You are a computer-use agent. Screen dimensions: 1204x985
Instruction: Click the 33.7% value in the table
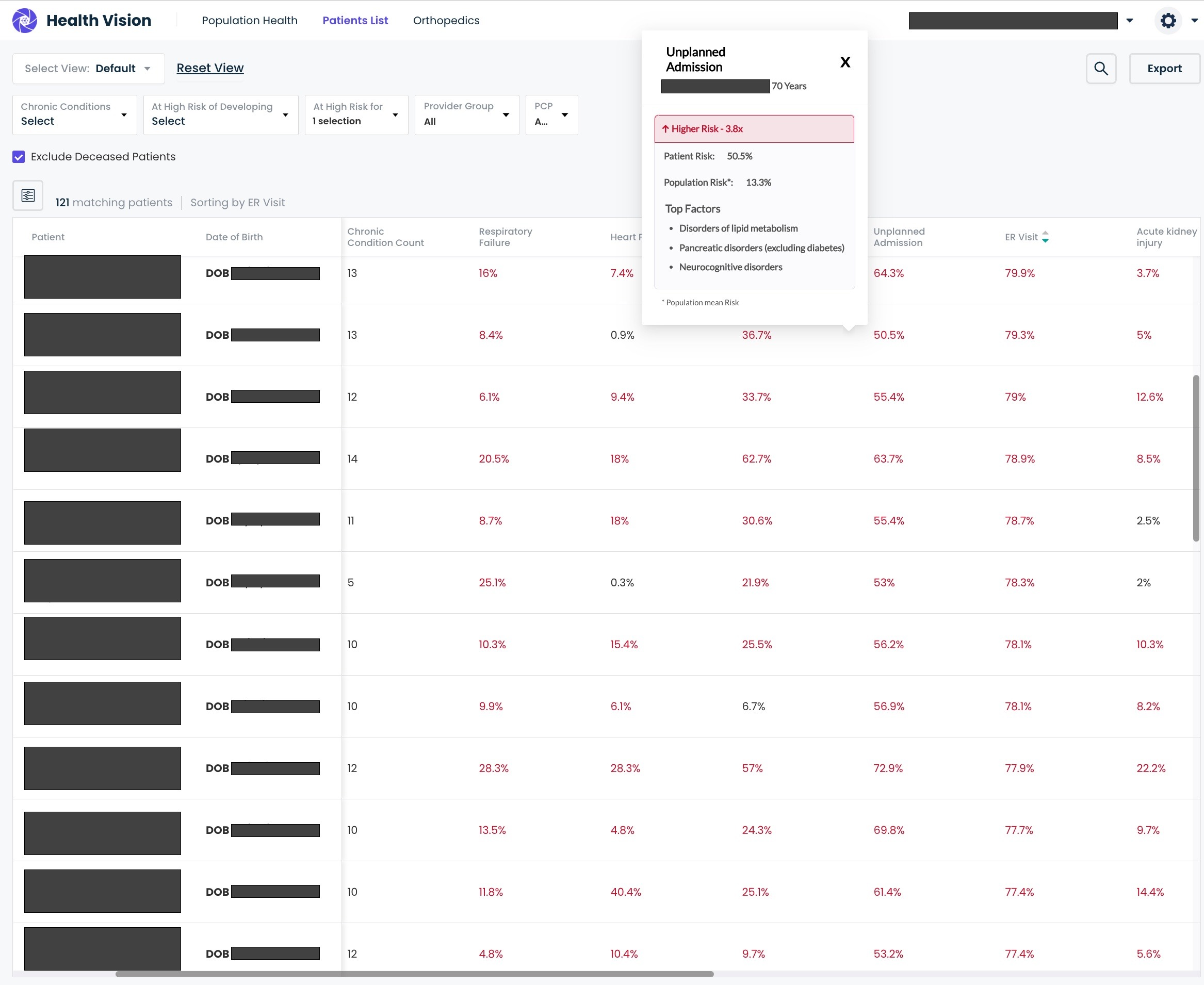pos(756,397)
